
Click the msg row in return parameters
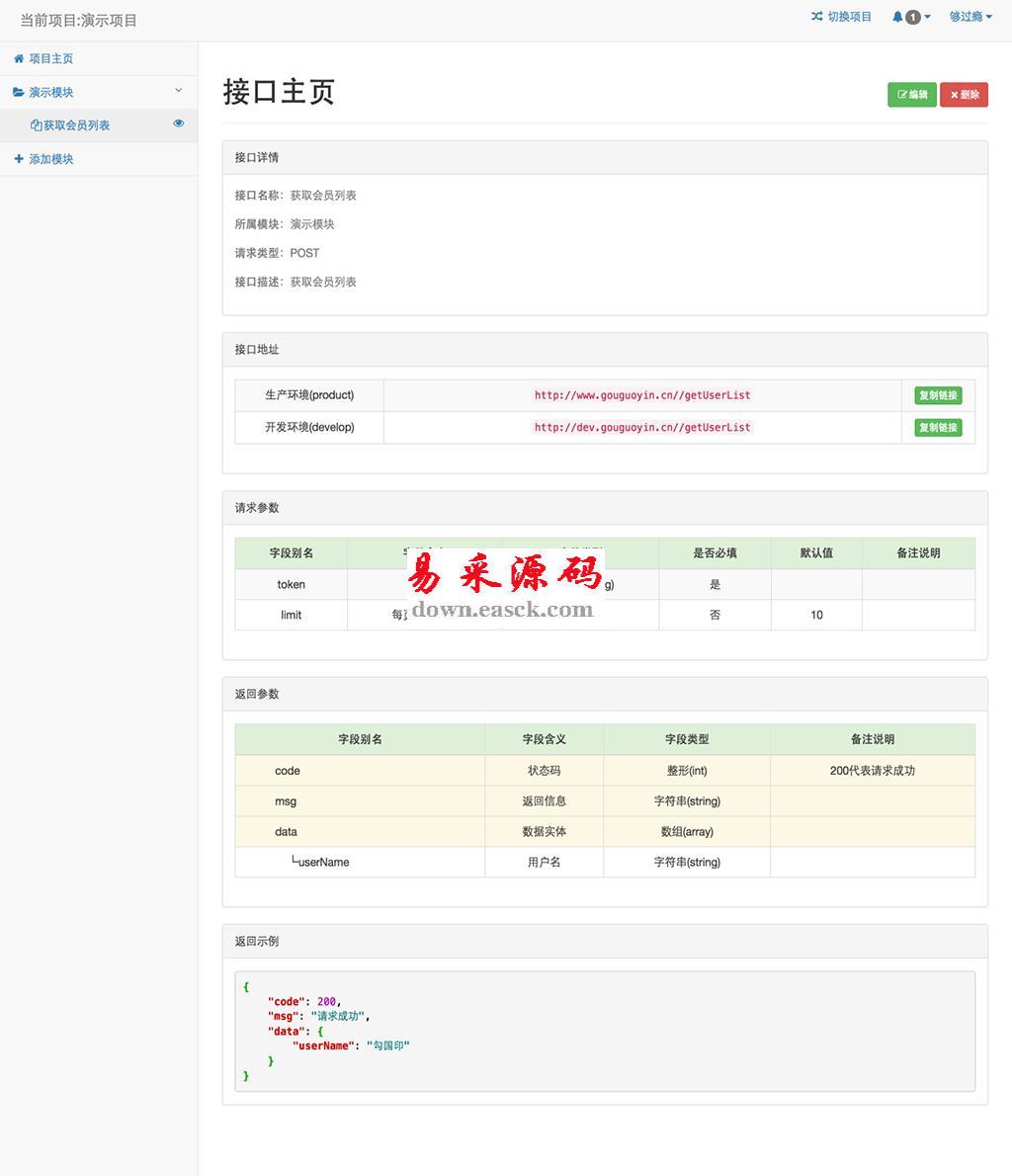click(x=605, y=801)
